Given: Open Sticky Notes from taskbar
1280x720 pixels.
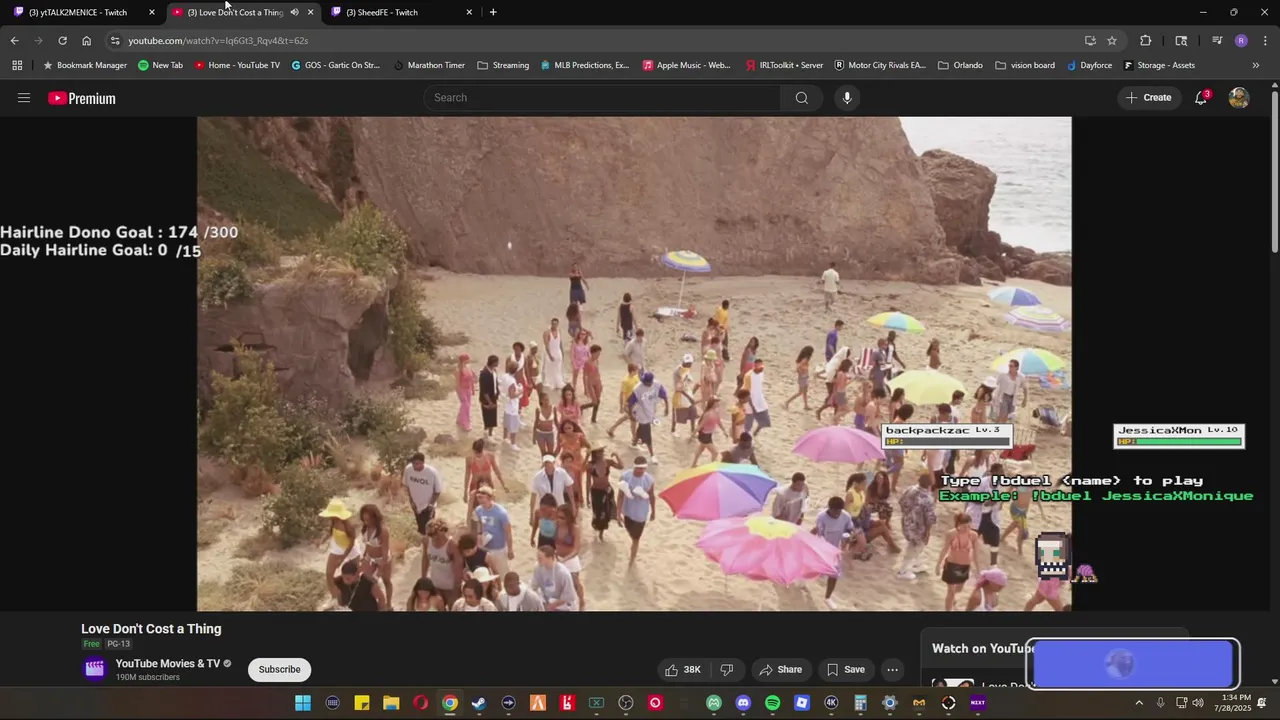Looking at the screenshot, I should (362, 703).
